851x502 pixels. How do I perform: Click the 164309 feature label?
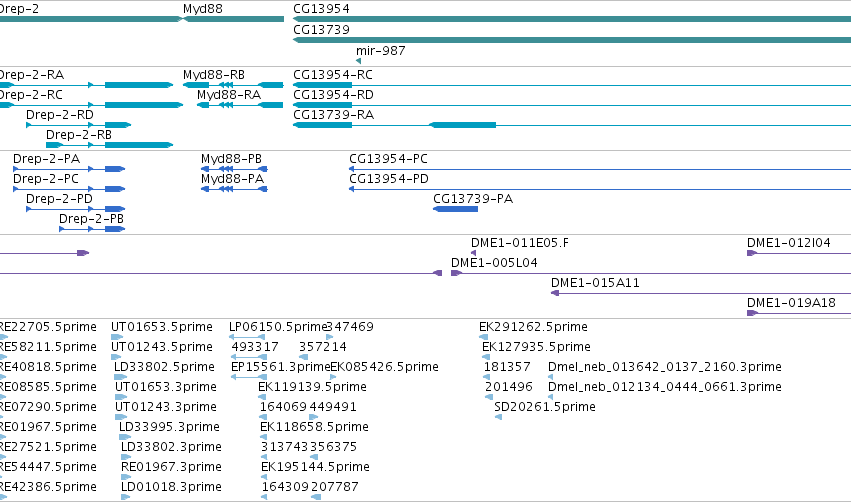285,487
